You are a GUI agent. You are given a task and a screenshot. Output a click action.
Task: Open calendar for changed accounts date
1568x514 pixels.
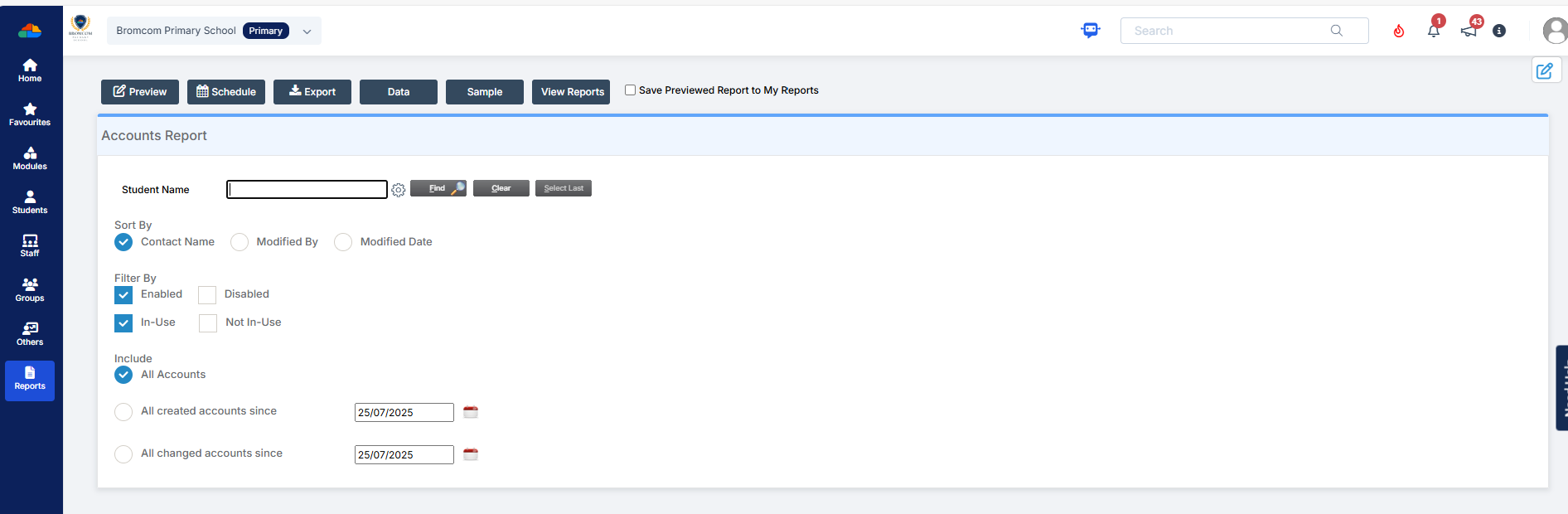pos(471,454)
